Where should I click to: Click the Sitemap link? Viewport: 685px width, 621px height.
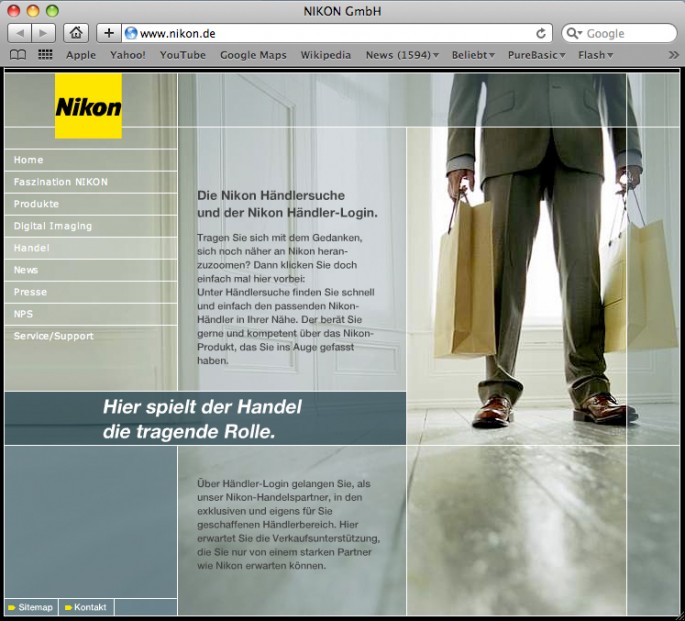(x=35, y=607)
